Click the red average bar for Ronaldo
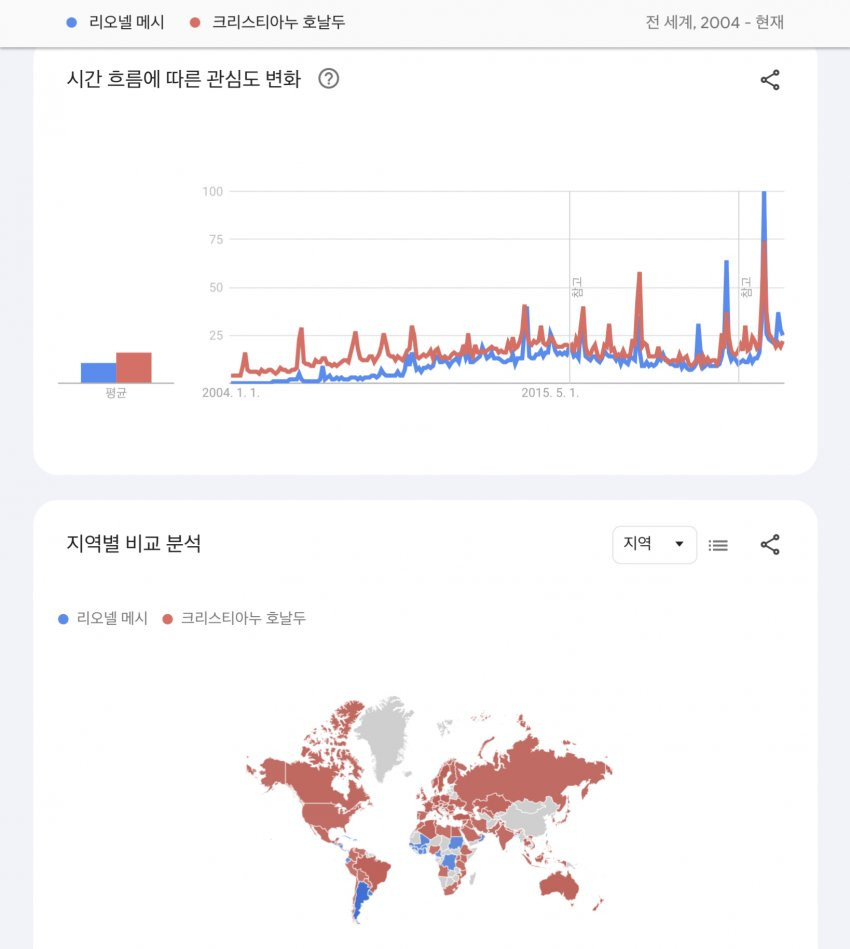 pos(134,367)
